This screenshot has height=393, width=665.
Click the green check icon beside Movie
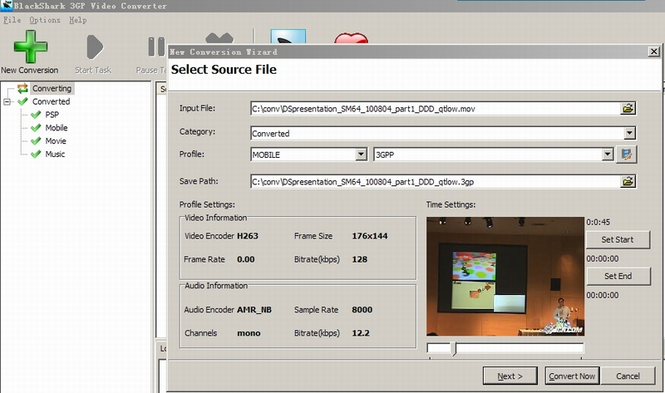click(x=36, y=141)
